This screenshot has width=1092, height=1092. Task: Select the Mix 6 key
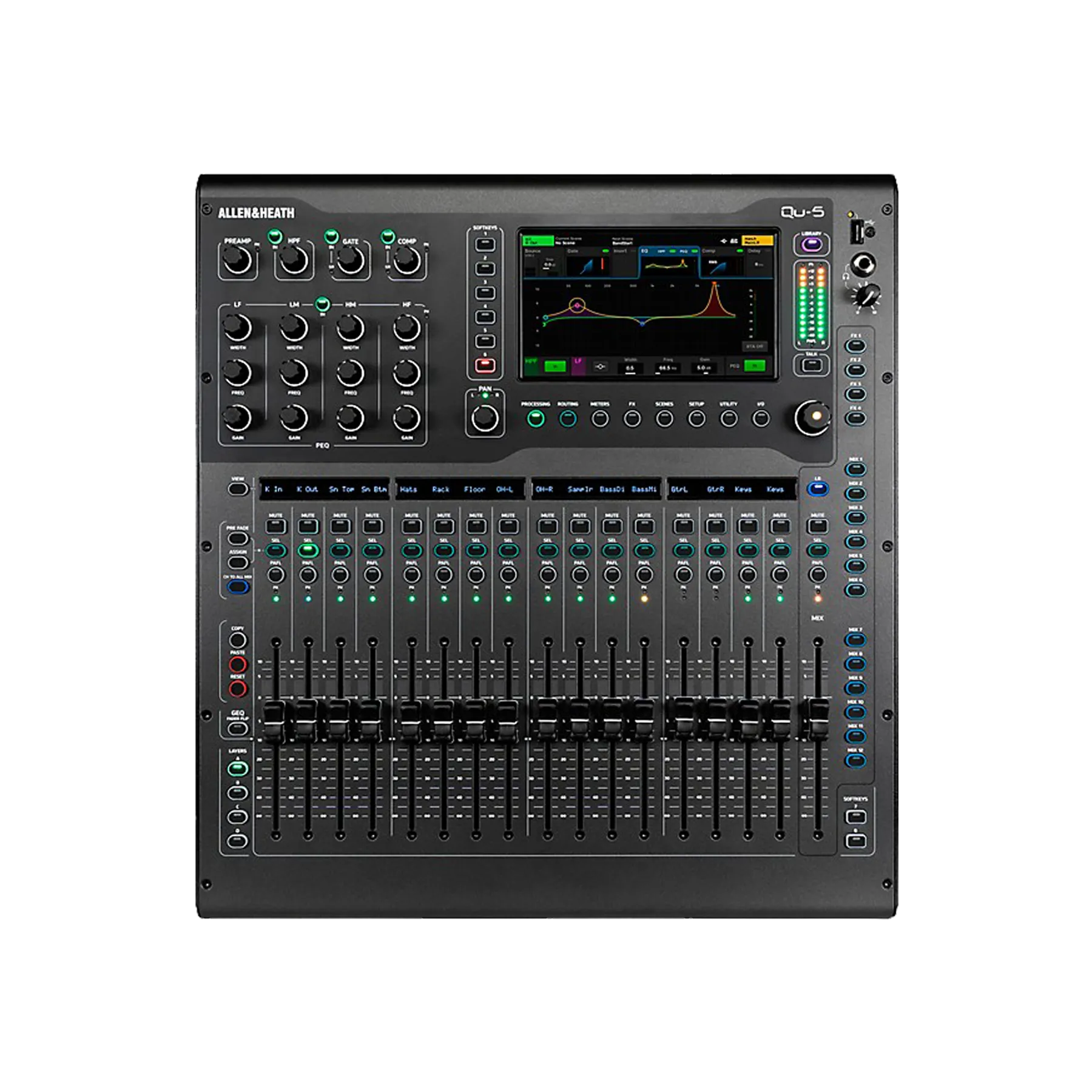(x=855, y=589)
